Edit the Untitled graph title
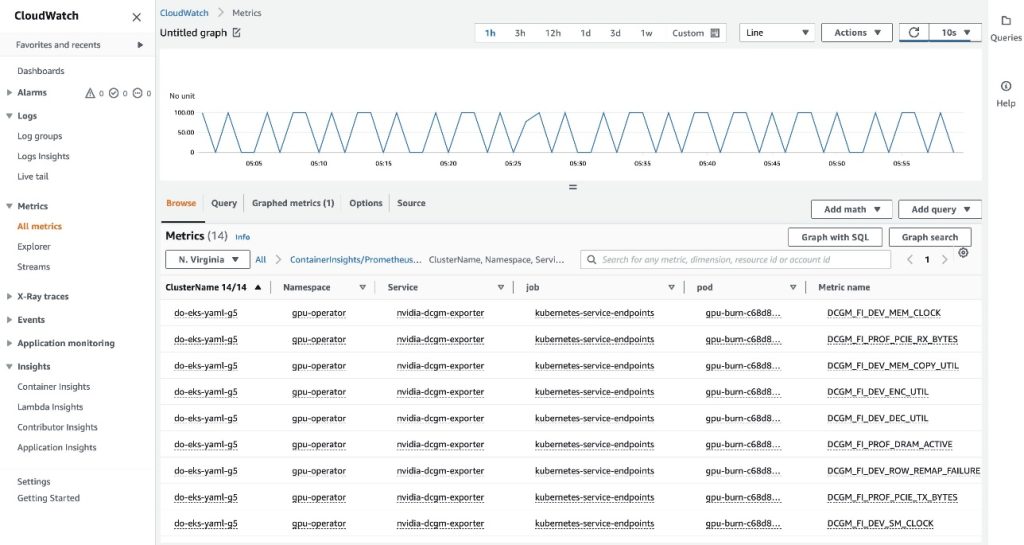The width and height of the screenshot is (1024, 545). [236, 33]
